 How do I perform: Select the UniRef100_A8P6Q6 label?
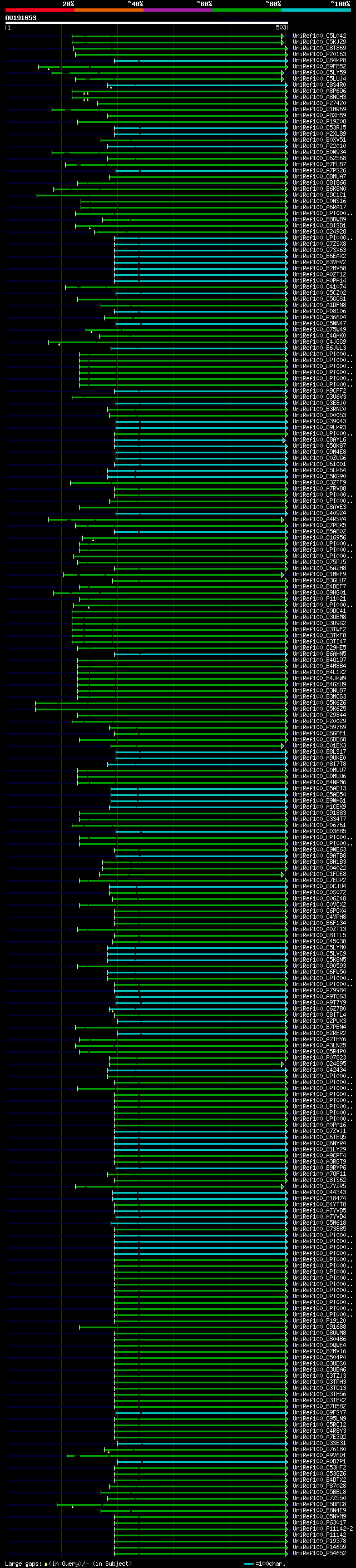click(319, 91)
